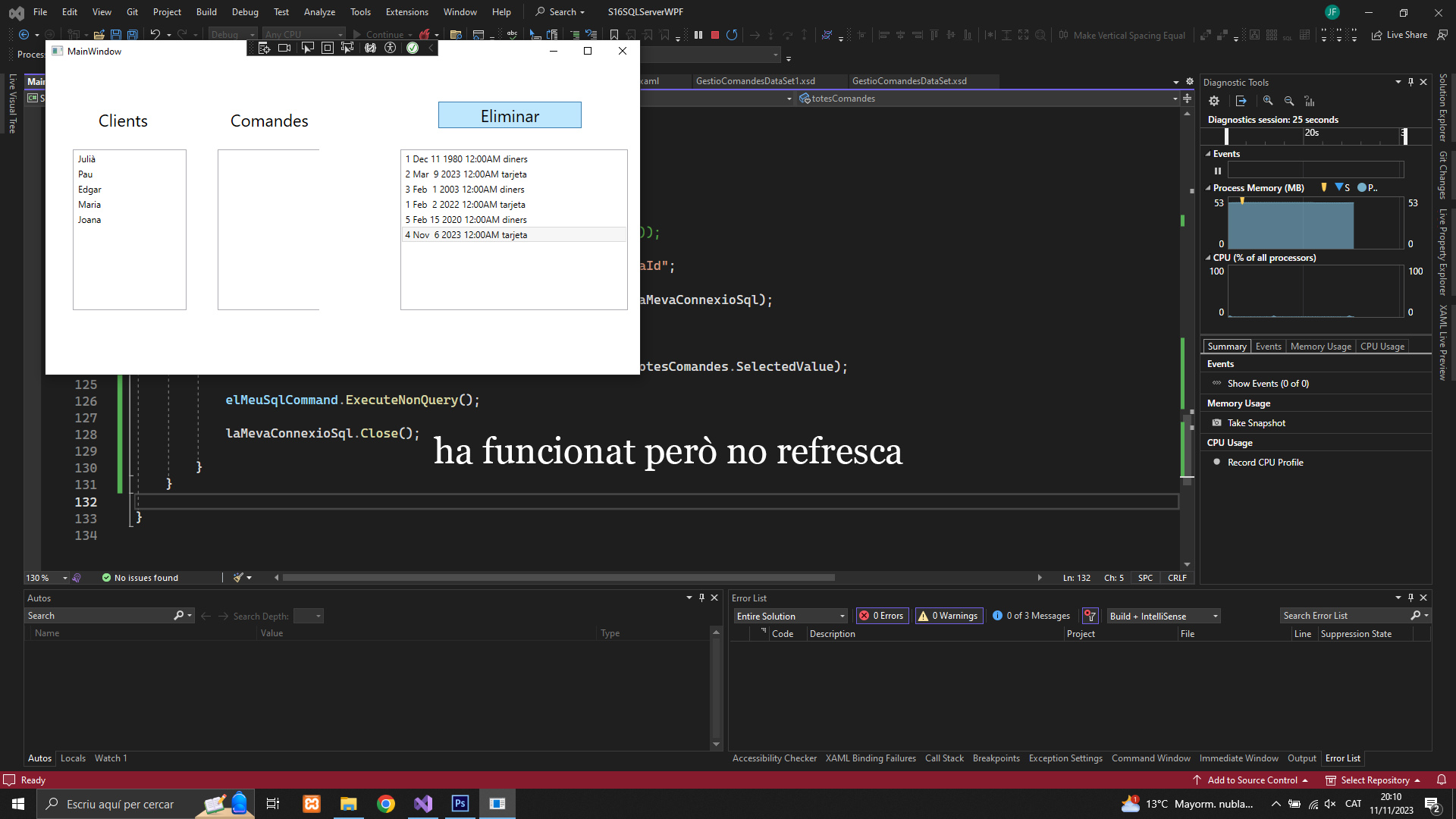This screenshot has height=819, width=1456.
Task: Click the Save All toolbar icon
Action: point(133,35)
